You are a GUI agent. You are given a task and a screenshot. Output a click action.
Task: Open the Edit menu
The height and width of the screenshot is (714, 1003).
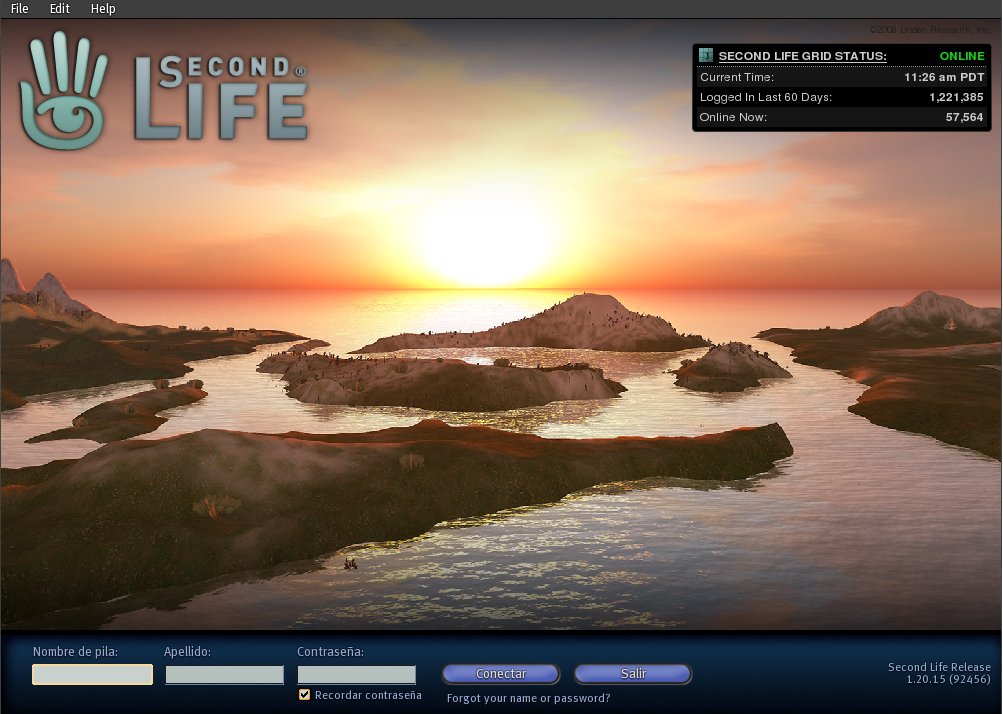59,9
